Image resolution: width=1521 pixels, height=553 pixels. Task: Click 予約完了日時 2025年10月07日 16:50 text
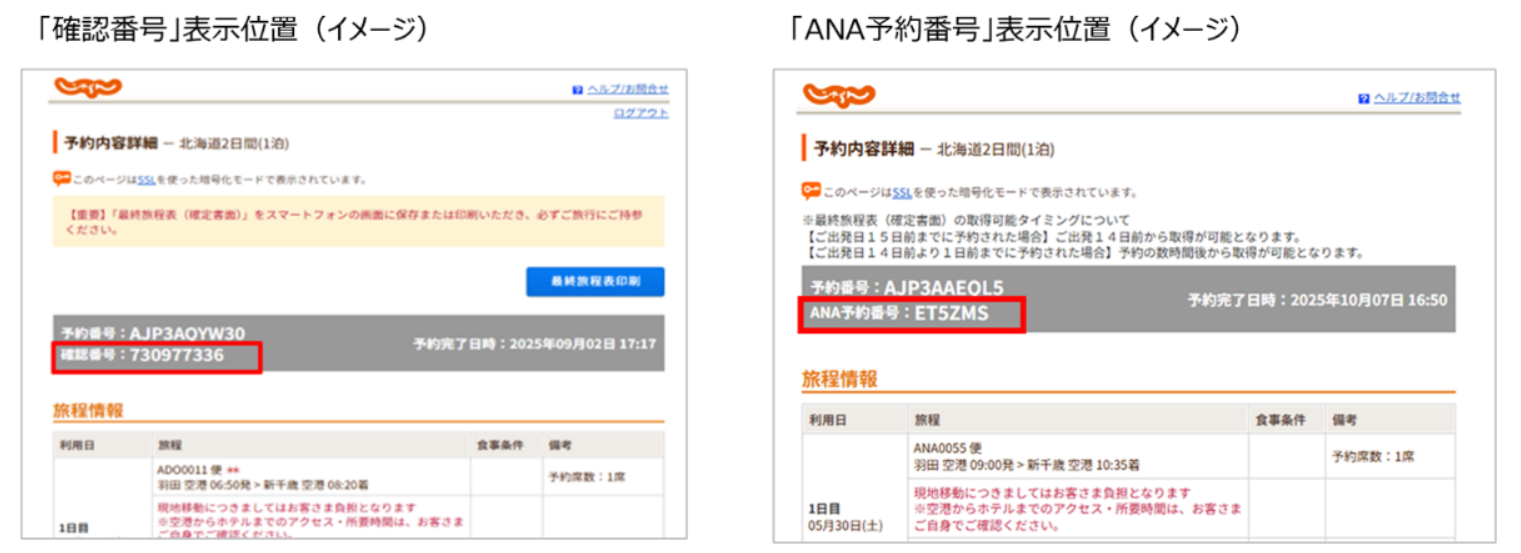[x=1317, y=300]
